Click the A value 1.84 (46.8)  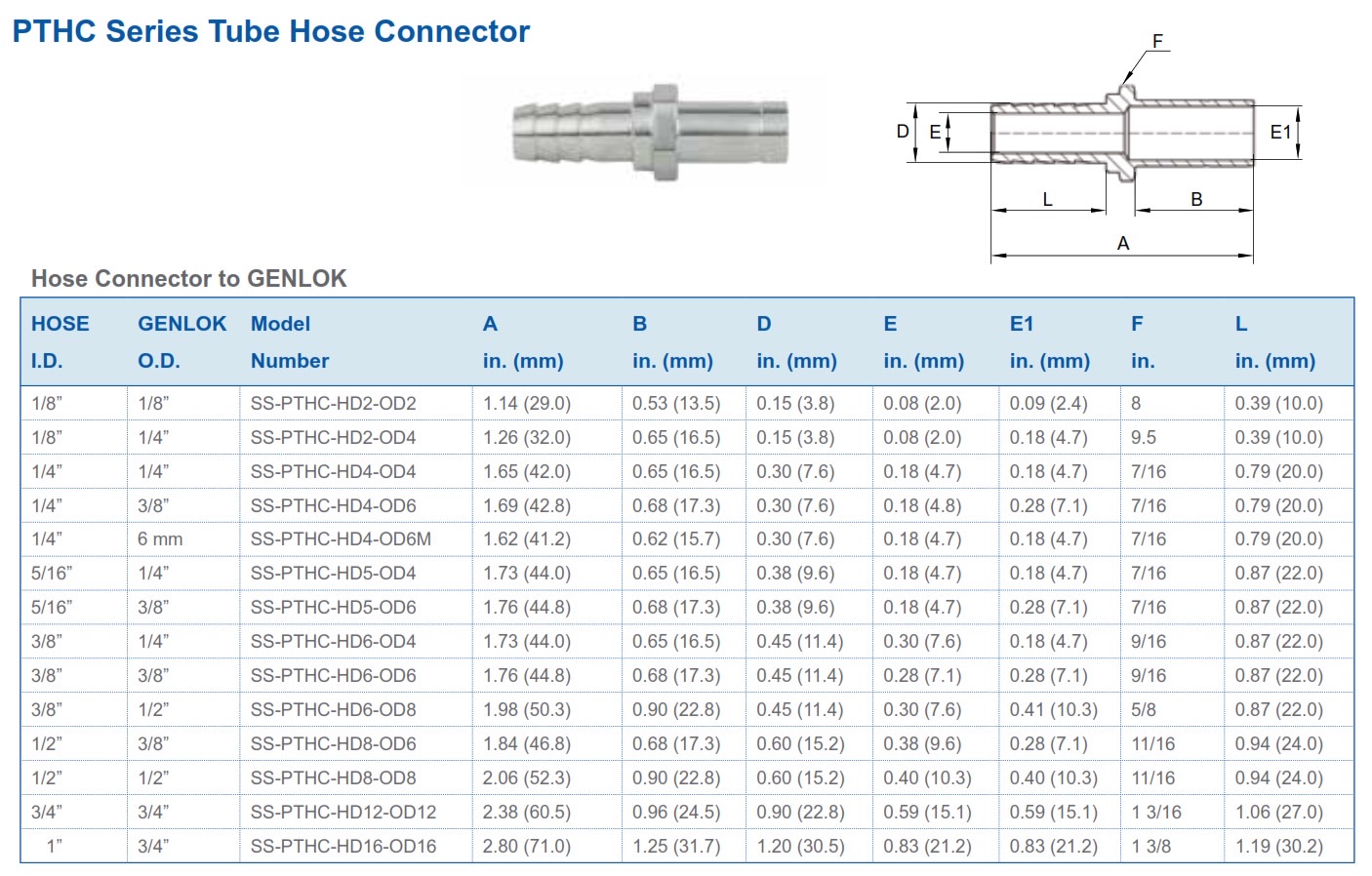click(x=527, y=744)
